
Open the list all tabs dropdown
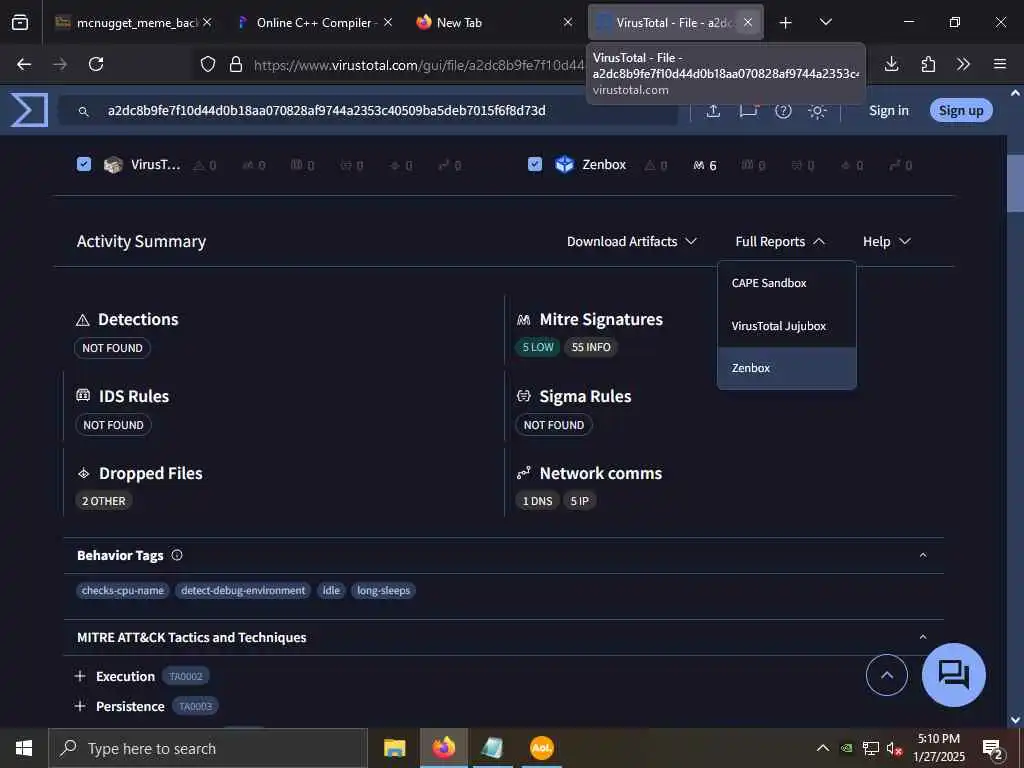click(825, 23)
